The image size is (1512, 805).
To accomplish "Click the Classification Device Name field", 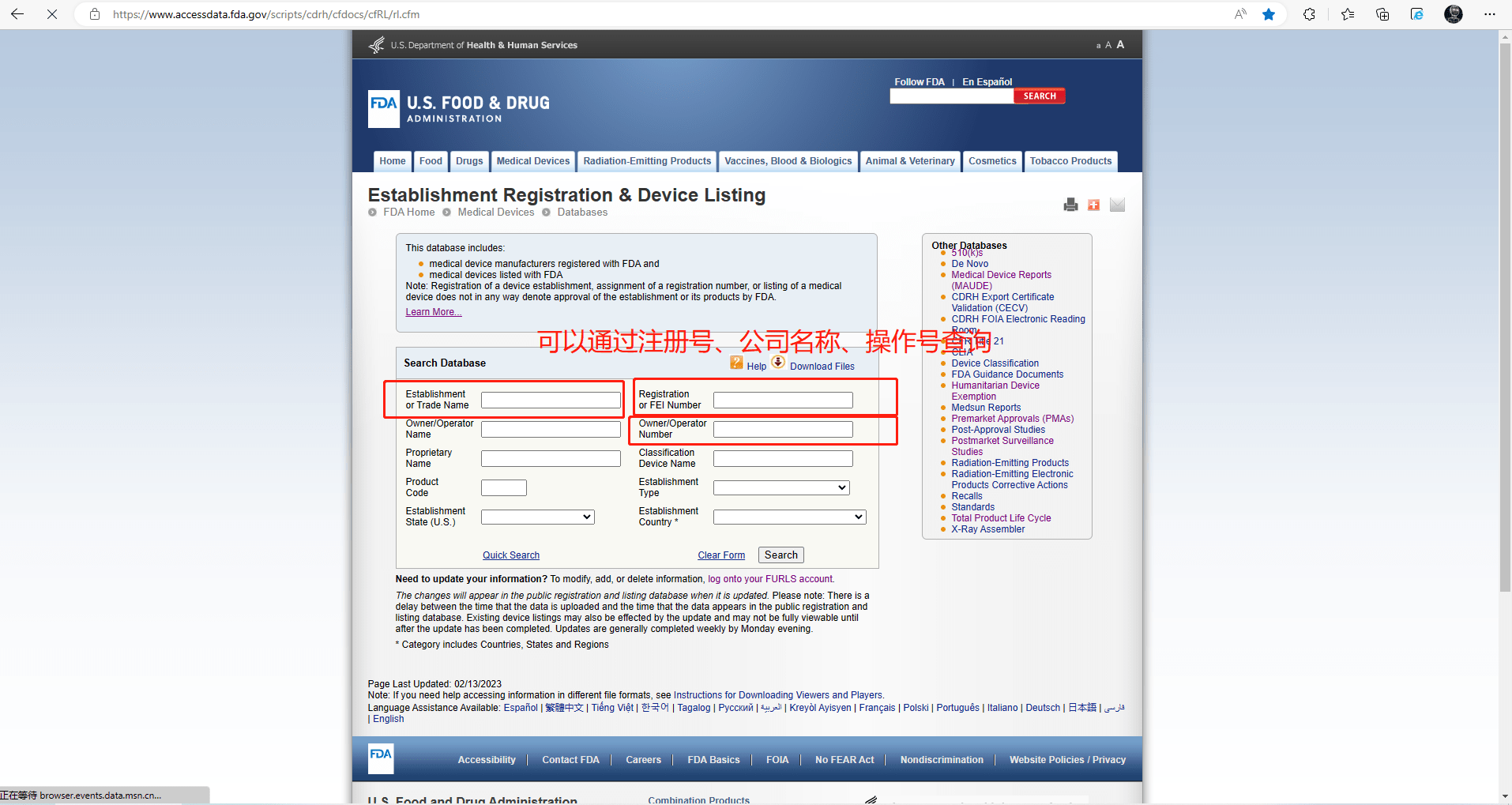I will pos(783,458).
